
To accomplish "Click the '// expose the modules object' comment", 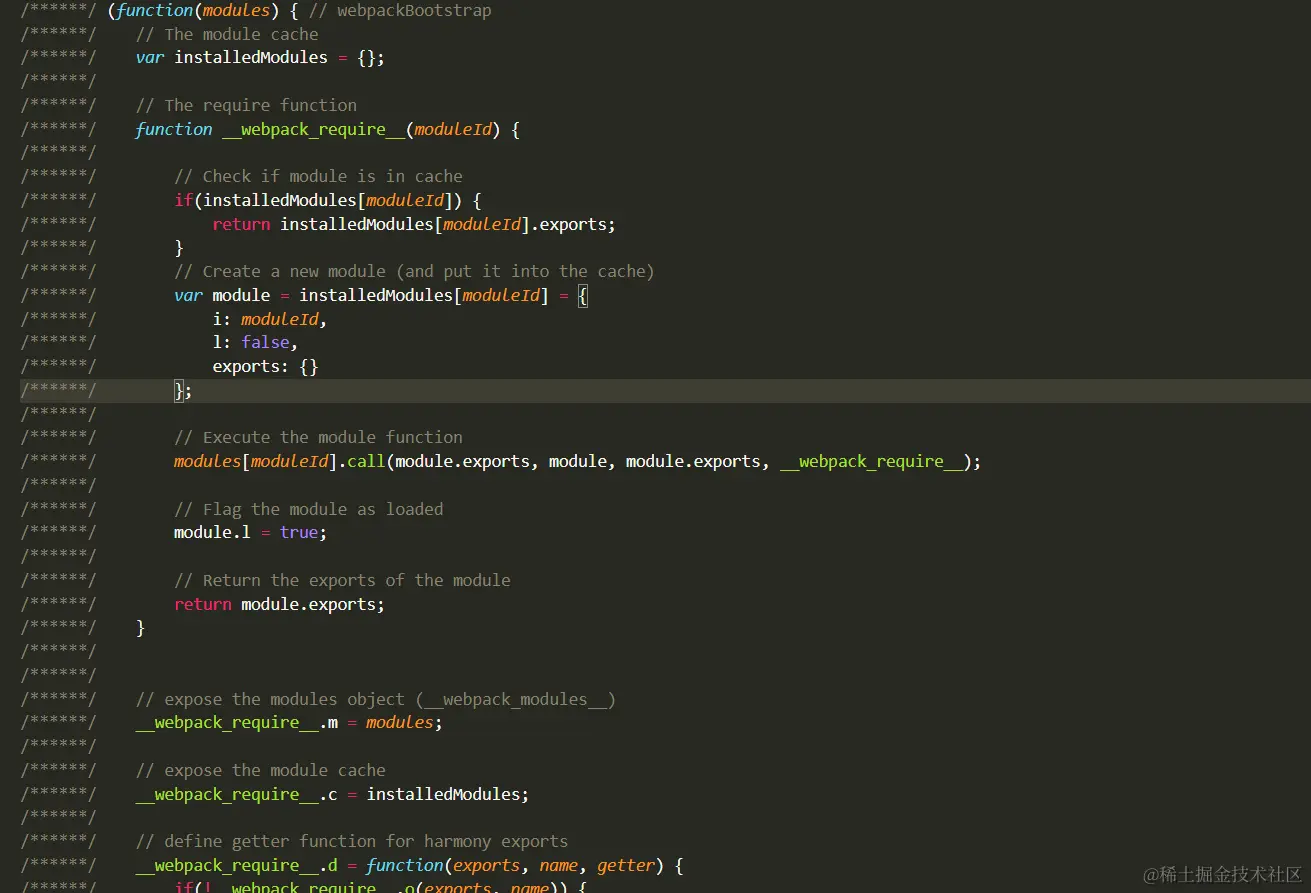I will [376, 699].
